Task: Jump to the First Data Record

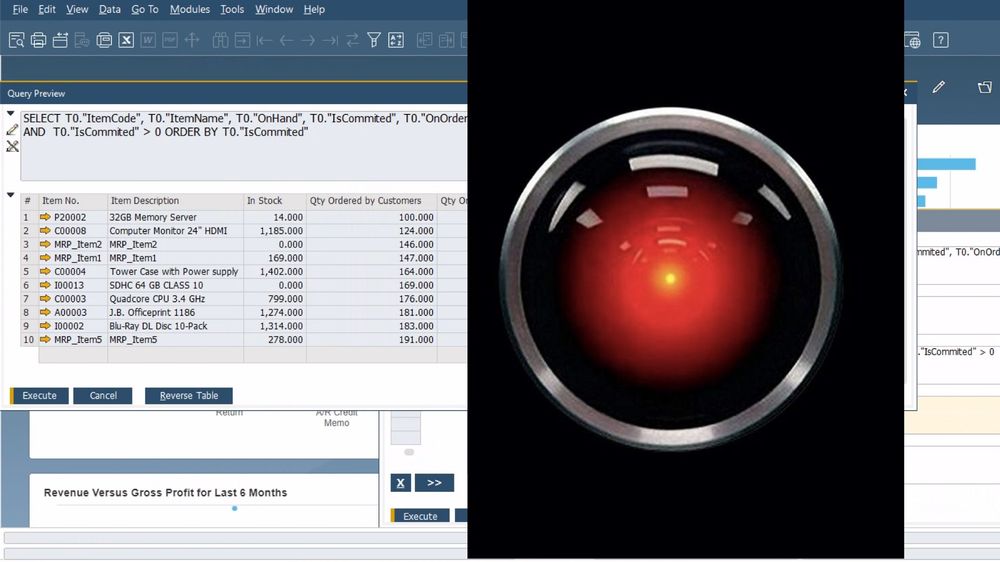Action: point(264,40)
